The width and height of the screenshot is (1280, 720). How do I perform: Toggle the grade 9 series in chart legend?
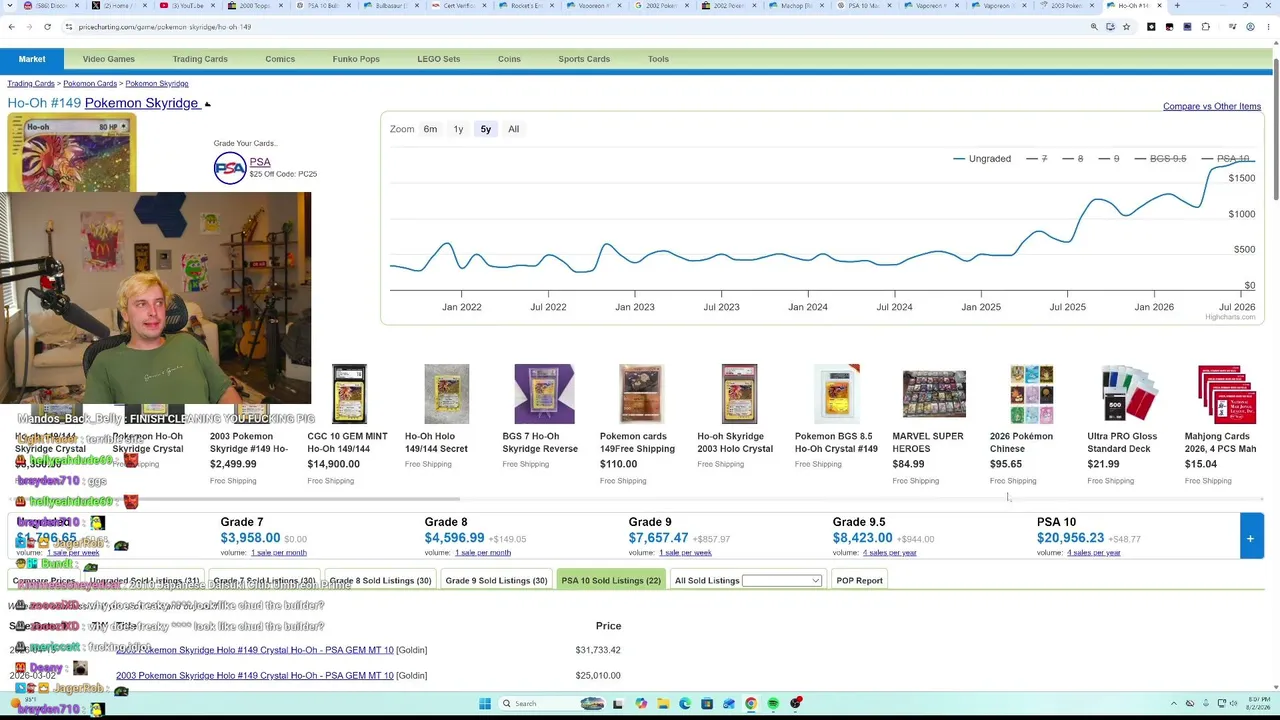[x=1108, y=159]
